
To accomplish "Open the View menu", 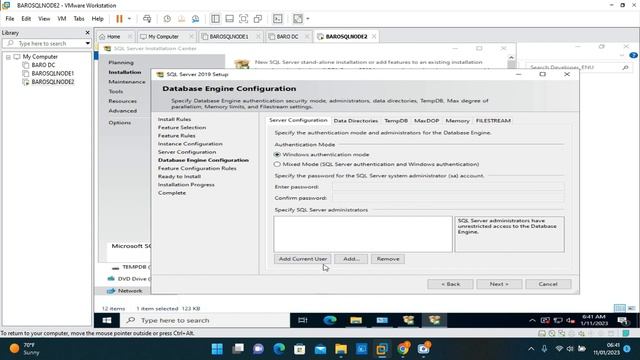I will coord(44,19).
